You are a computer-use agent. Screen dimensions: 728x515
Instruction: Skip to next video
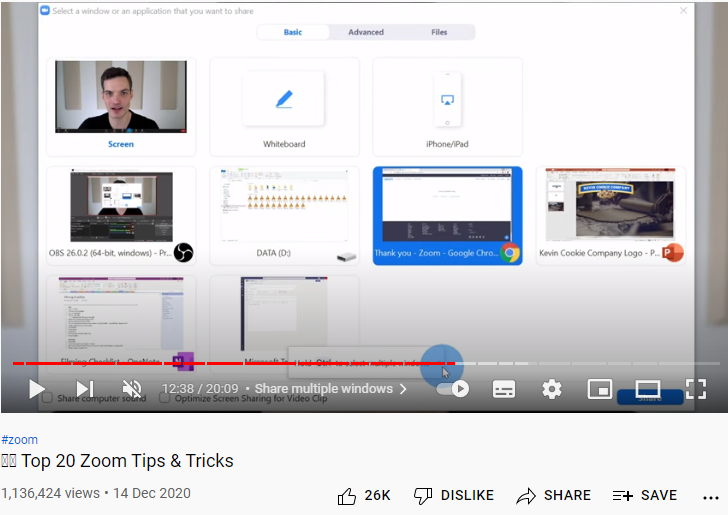coord(85,389)
